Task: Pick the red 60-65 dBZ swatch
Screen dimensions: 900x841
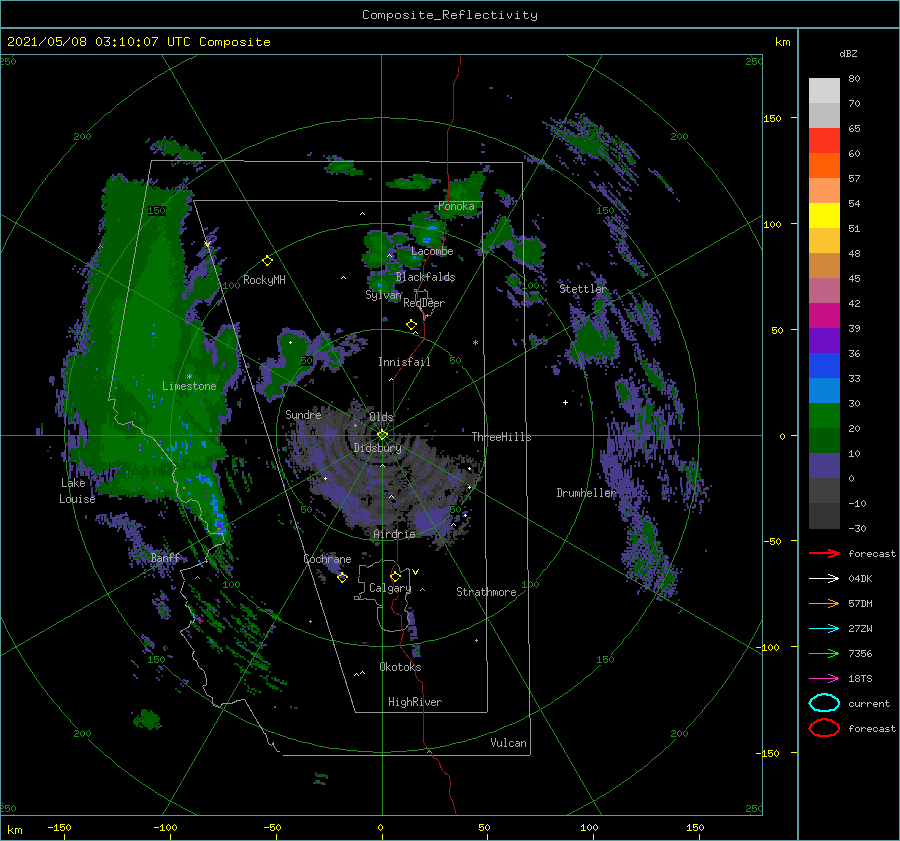Action: [824, 141]
